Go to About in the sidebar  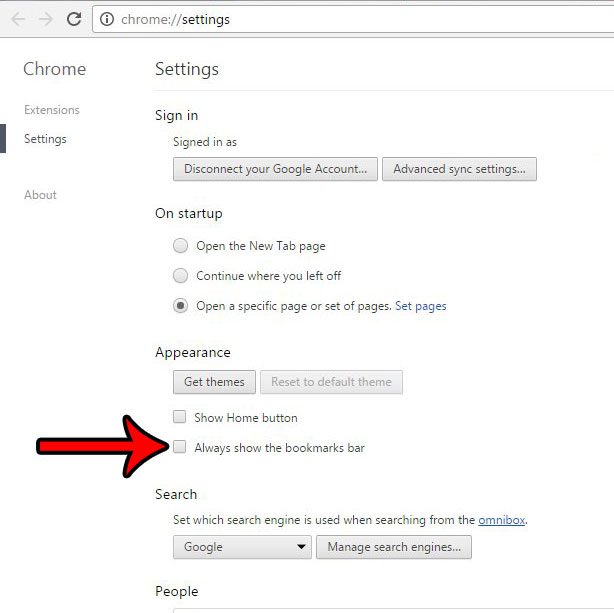coord(40,195)
